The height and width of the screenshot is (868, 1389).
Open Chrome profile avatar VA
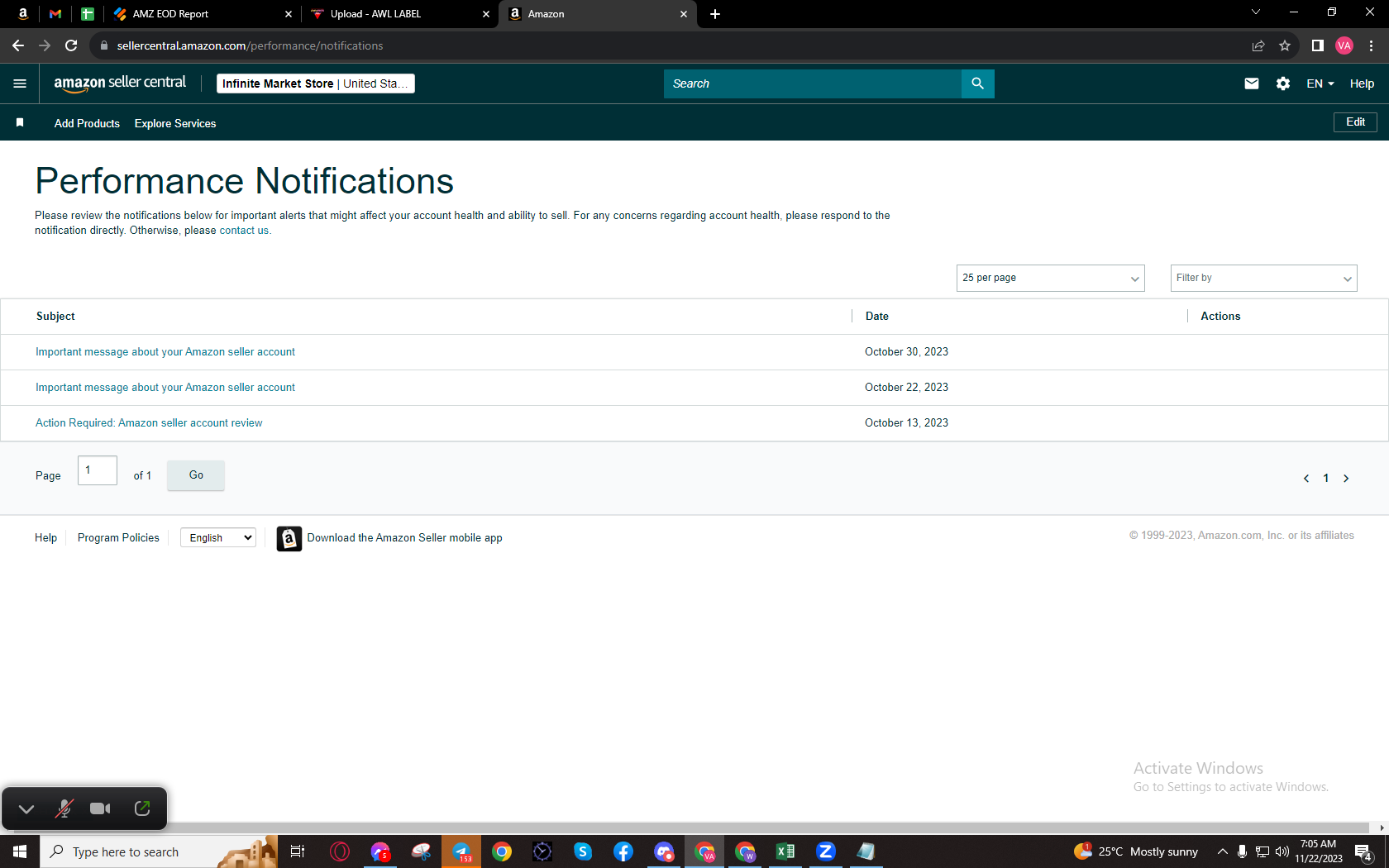(1344, 45)
